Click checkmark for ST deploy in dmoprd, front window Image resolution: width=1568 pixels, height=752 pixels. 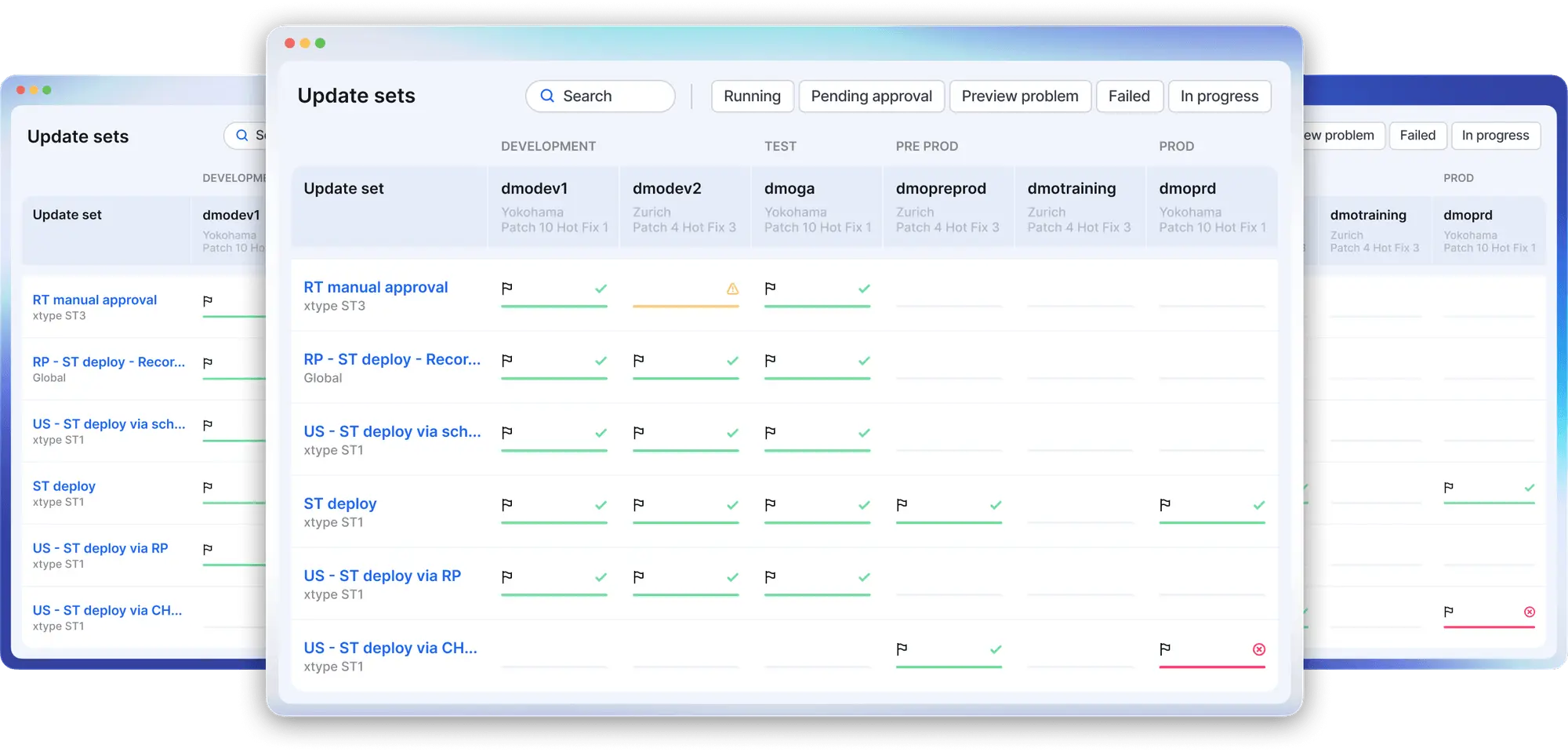point(1259,505)
